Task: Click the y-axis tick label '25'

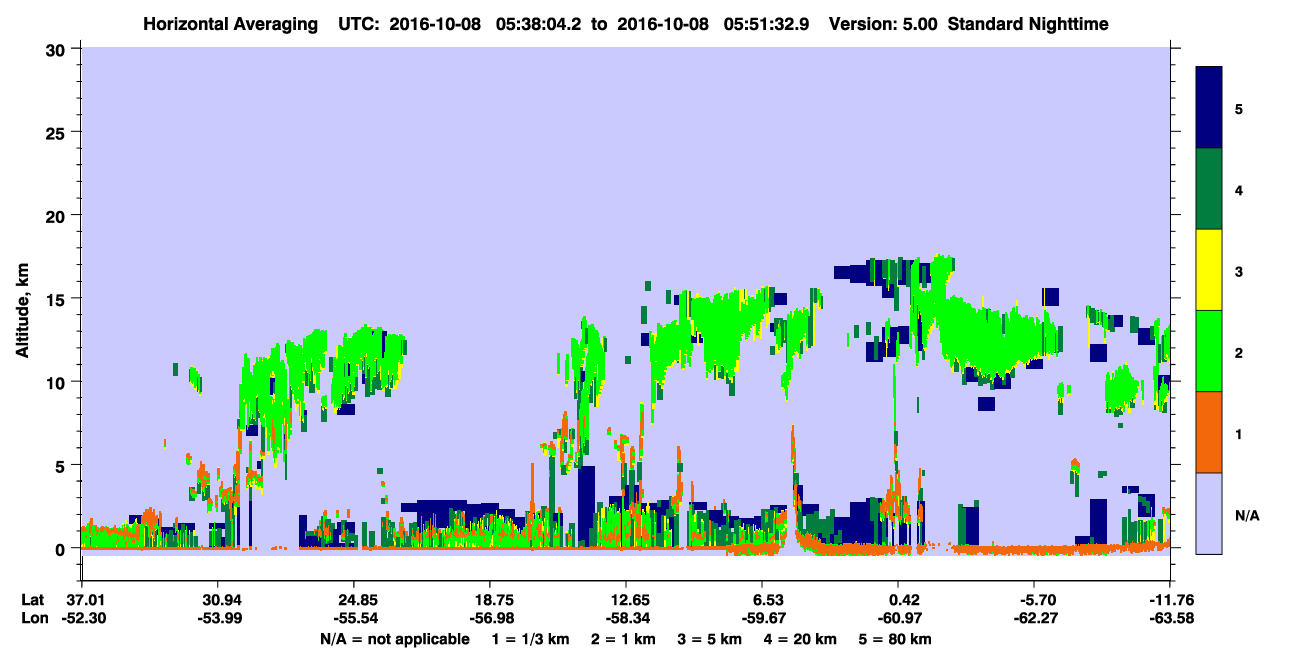Action: (x=58, y=132)
